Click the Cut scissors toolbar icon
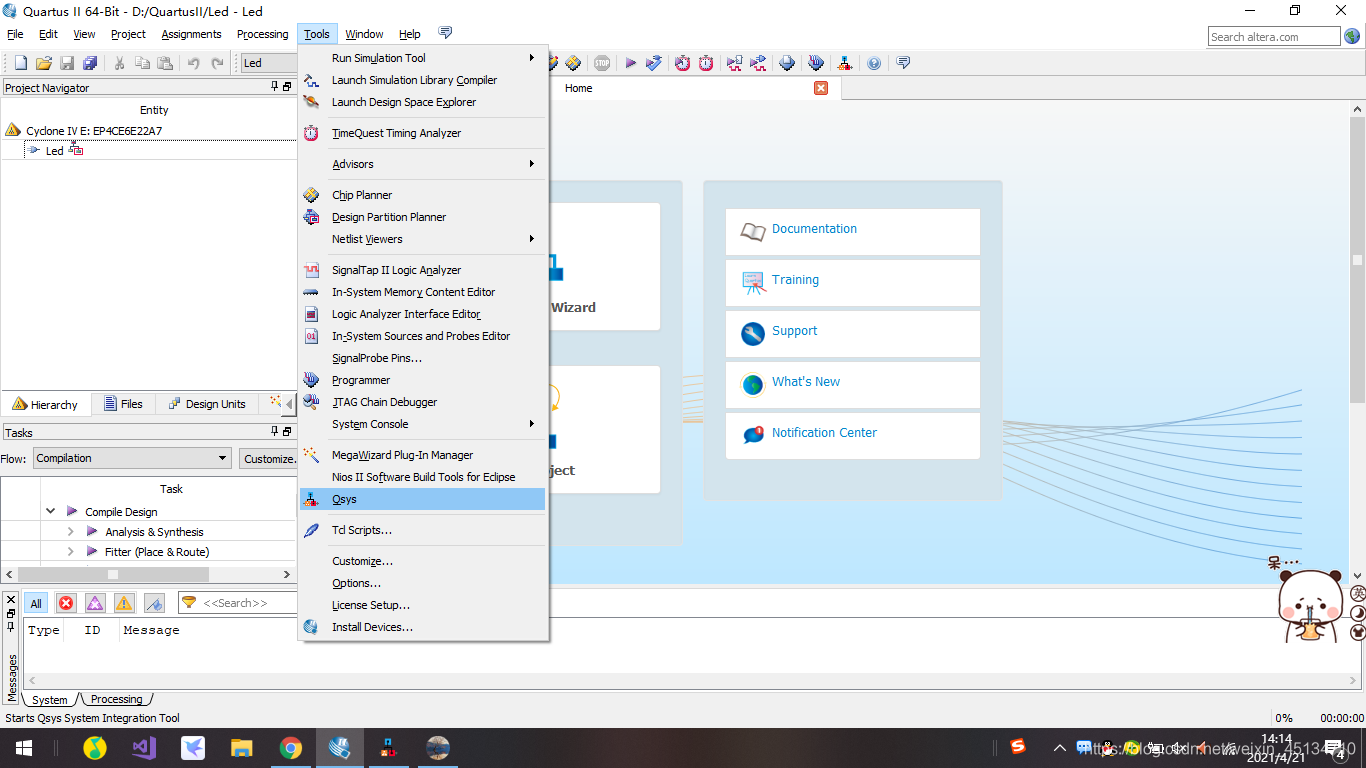 (x=120, y=63)
